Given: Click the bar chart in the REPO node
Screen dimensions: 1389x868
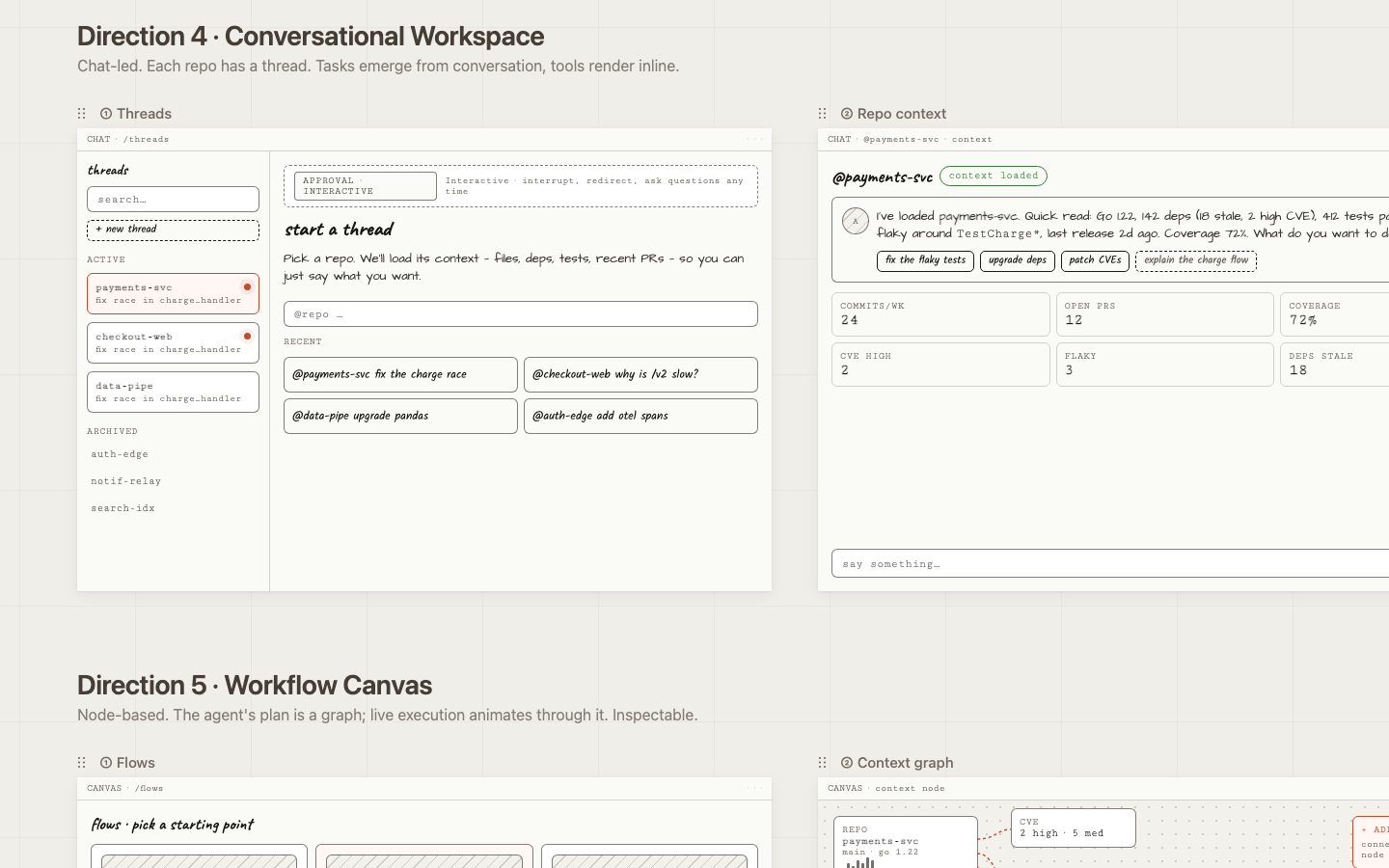Looking at the screenshot, I should click(x=860, y=863).
